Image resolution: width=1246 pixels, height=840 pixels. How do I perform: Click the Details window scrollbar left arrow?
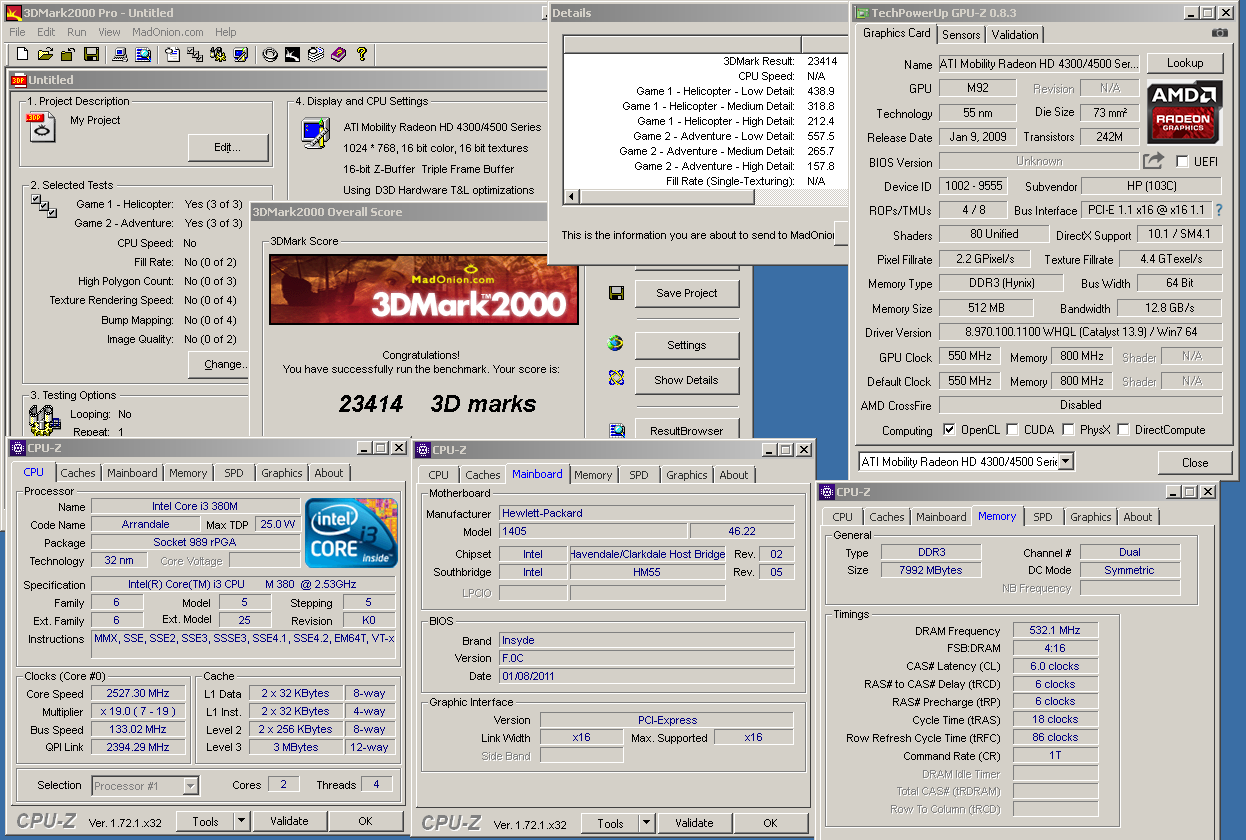[x=571, y=196]
